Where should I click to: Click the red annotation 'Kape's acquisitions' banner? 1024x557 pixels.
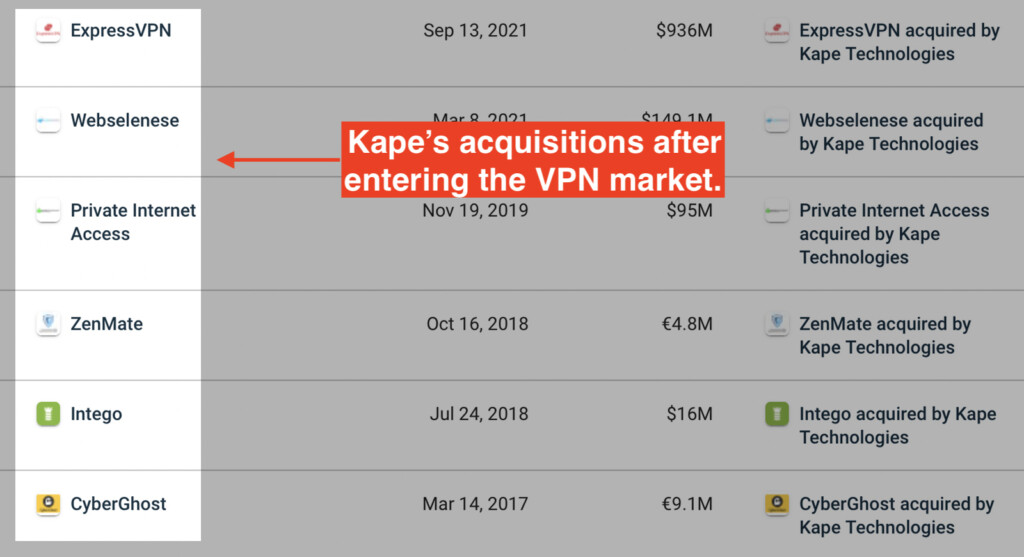[x=533, y=159]
